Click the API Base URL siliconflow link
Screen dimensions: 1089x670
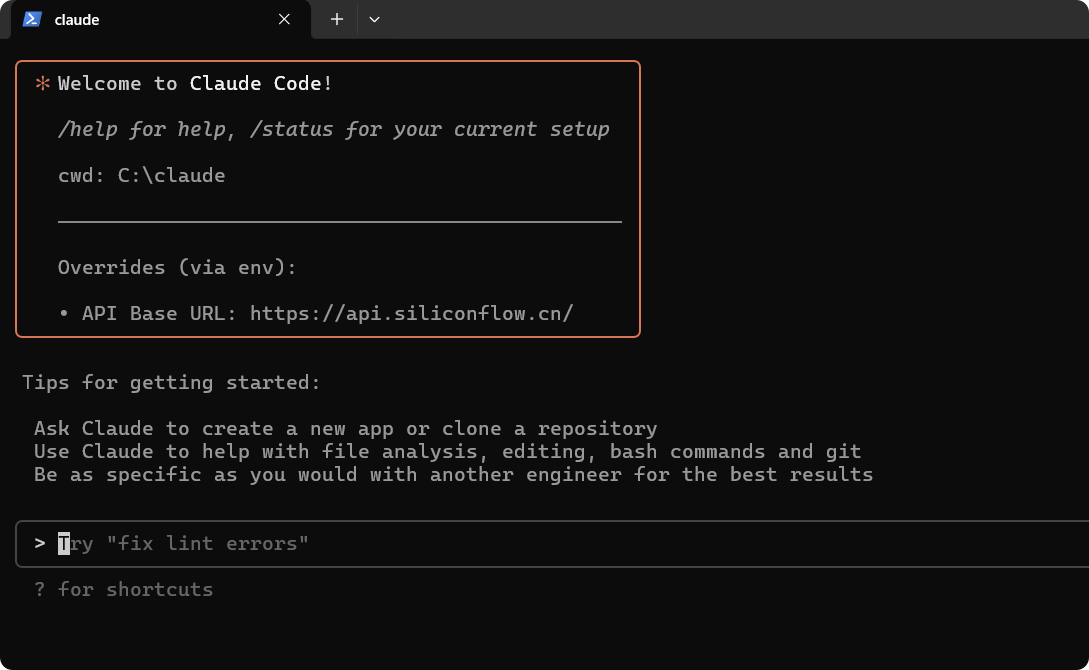click(412, 313)
